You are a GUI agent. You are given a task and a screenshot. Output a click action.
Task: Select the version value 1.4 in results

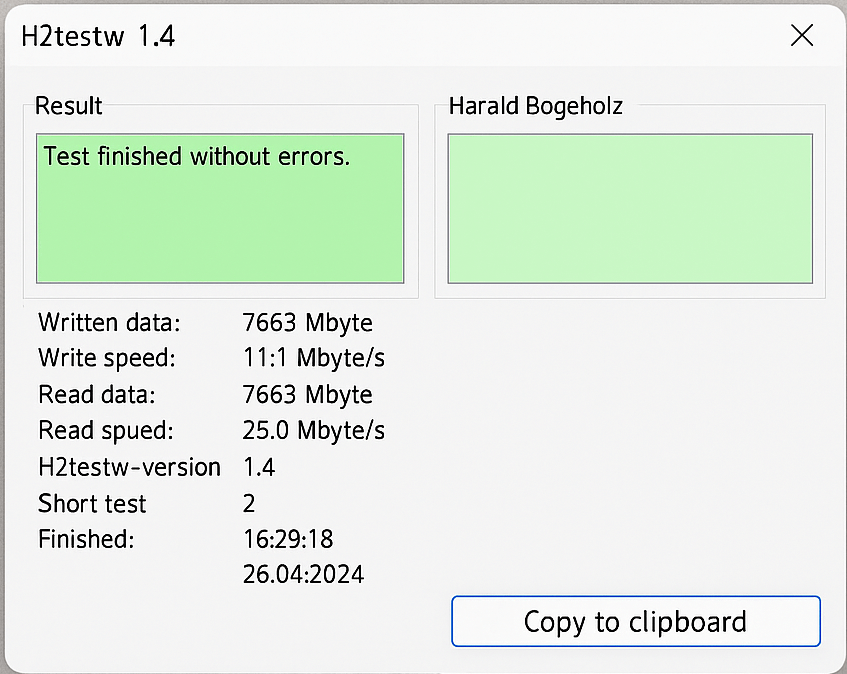pyautogui.click(x=259, y=467)
